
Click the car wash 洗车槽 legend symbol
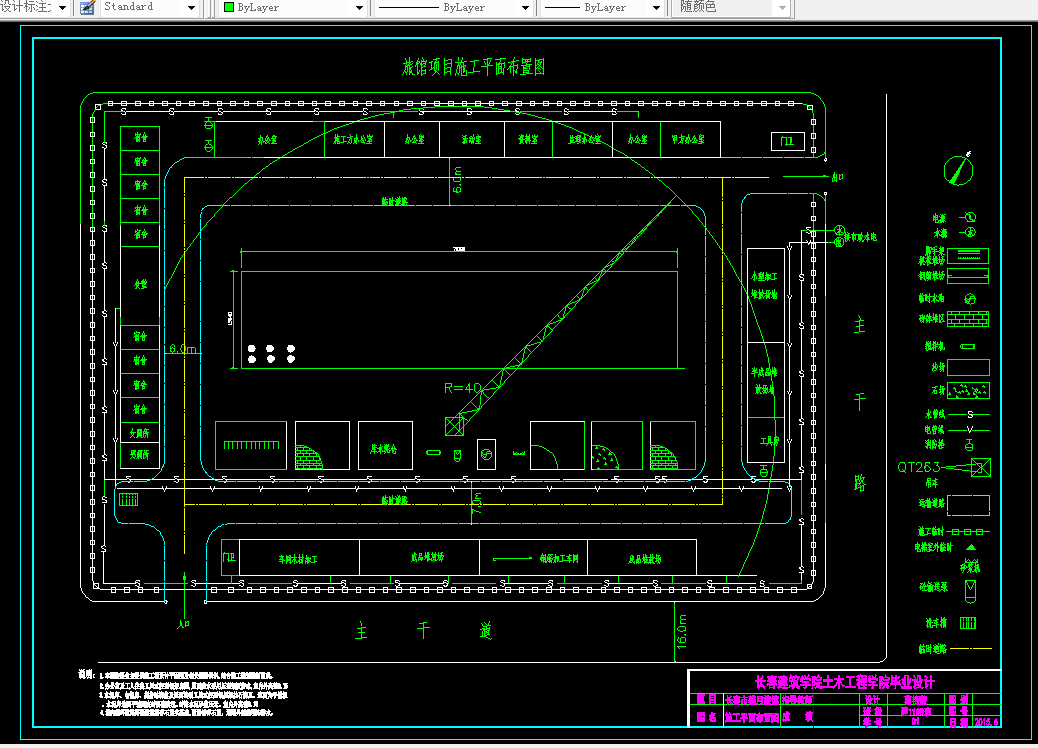pos(968,623)
